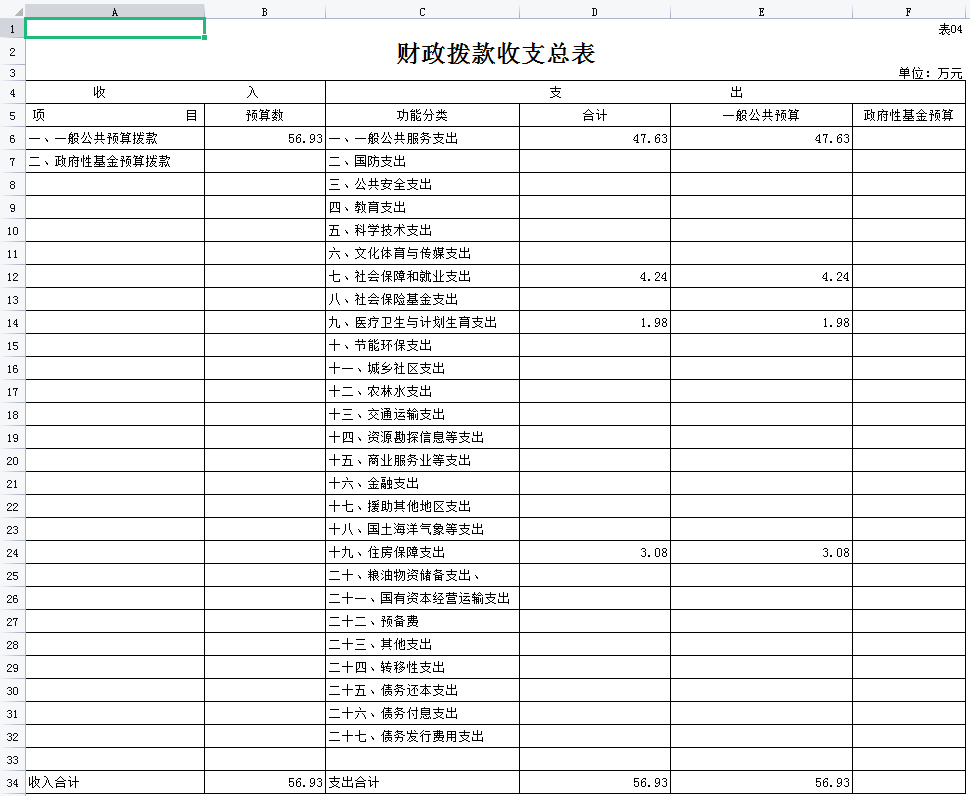Click 3.08 in the 合计 column
Image resolution: width=970 pixels, height=796 pixels.
pos(653,552)
